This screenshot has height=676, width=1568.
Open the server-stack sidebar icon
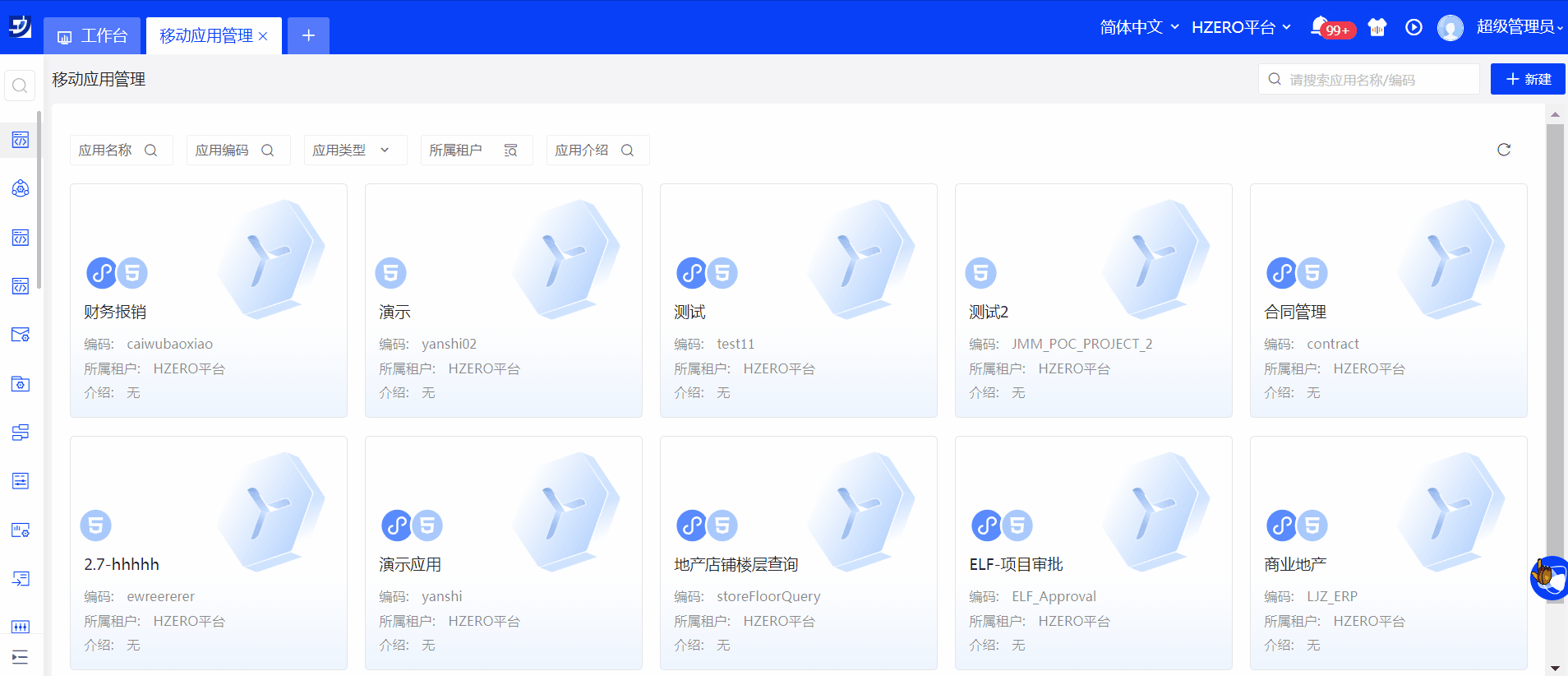(21, 433)
